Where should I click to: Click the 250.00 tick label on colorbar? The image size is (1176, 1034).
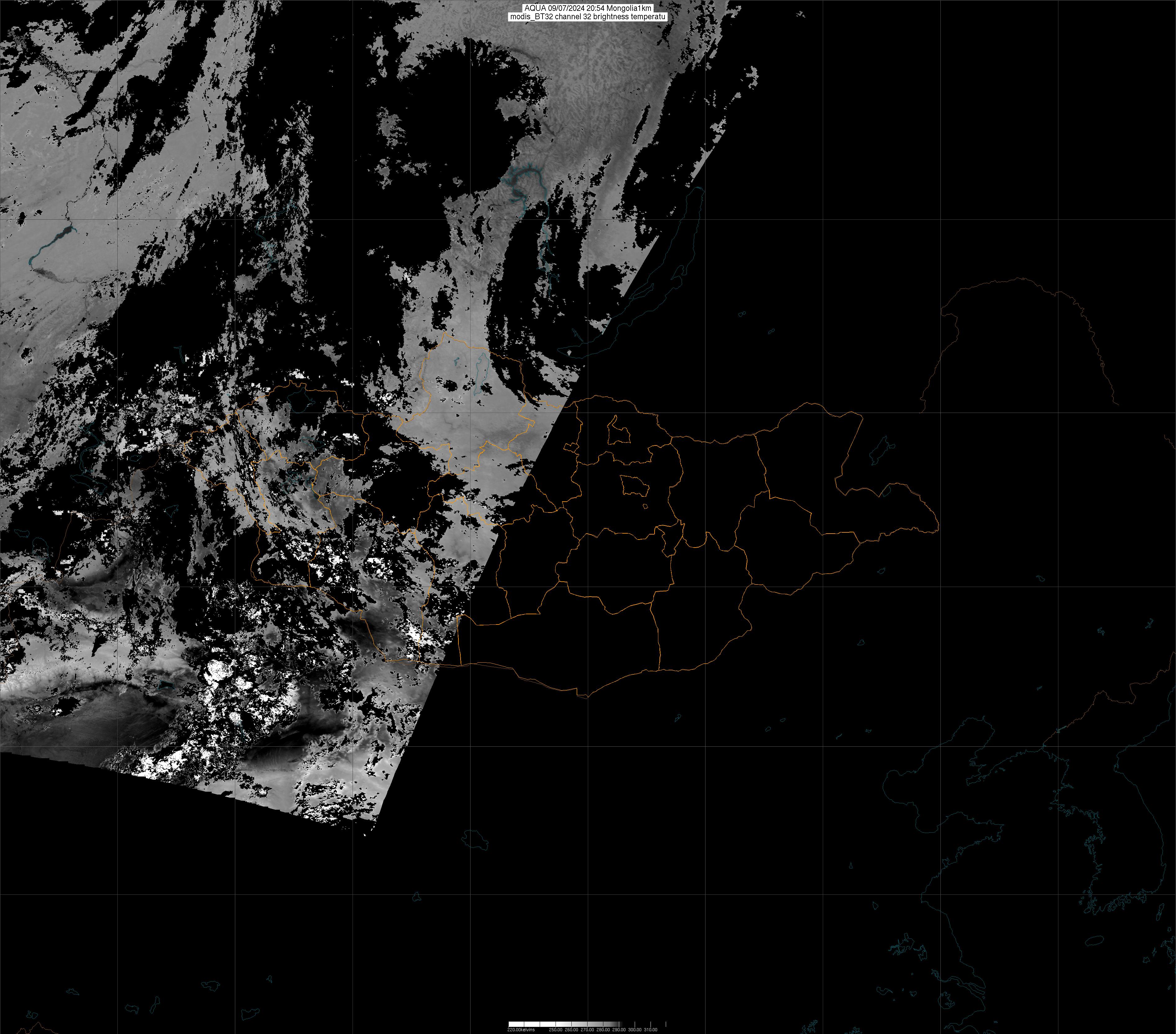point(556,1029)
